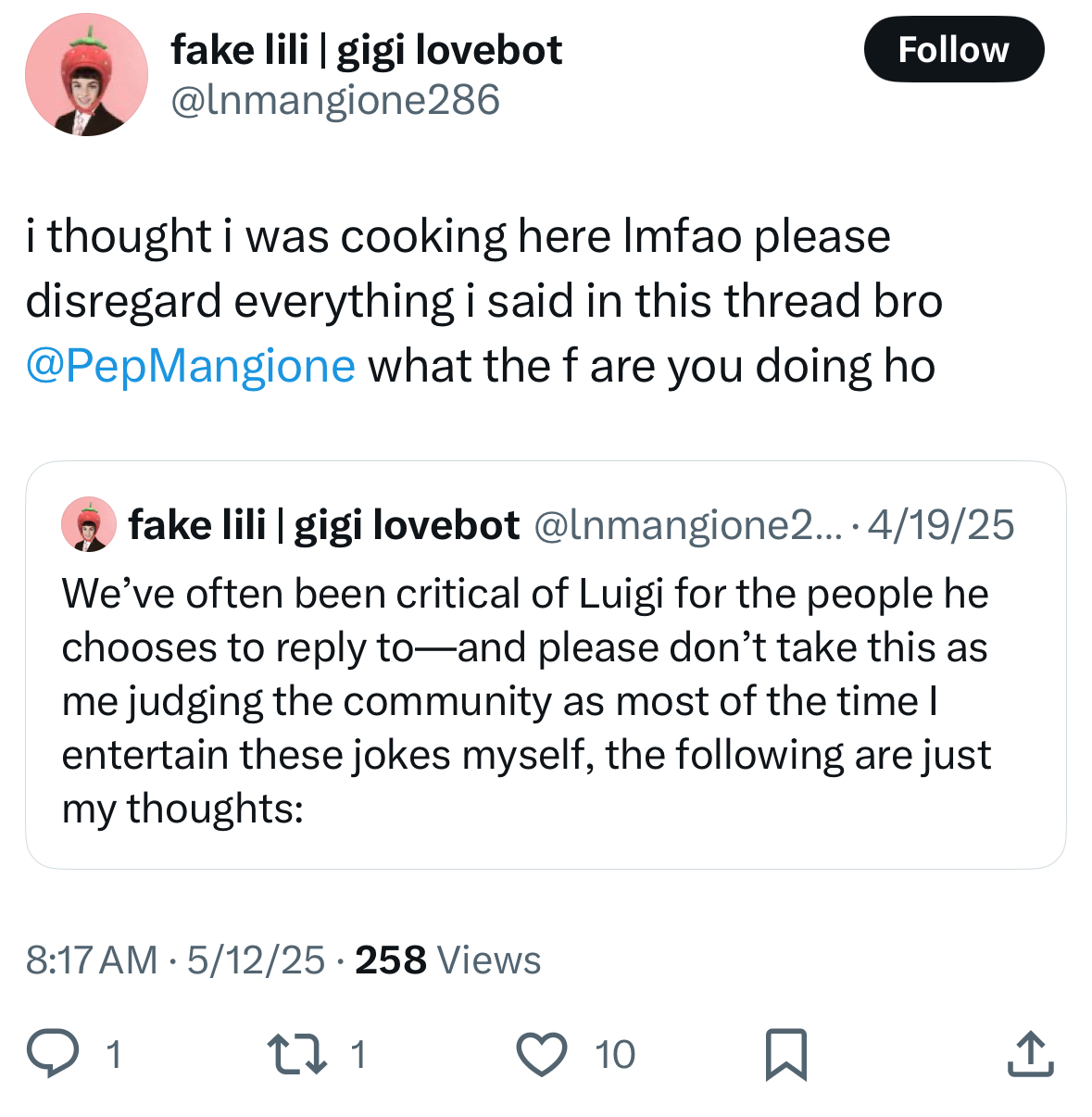Image resolution: width=1092 pixels, height=1117 pixels.
Task: Open the quoted tweet author name
Action: pos(324,525)
